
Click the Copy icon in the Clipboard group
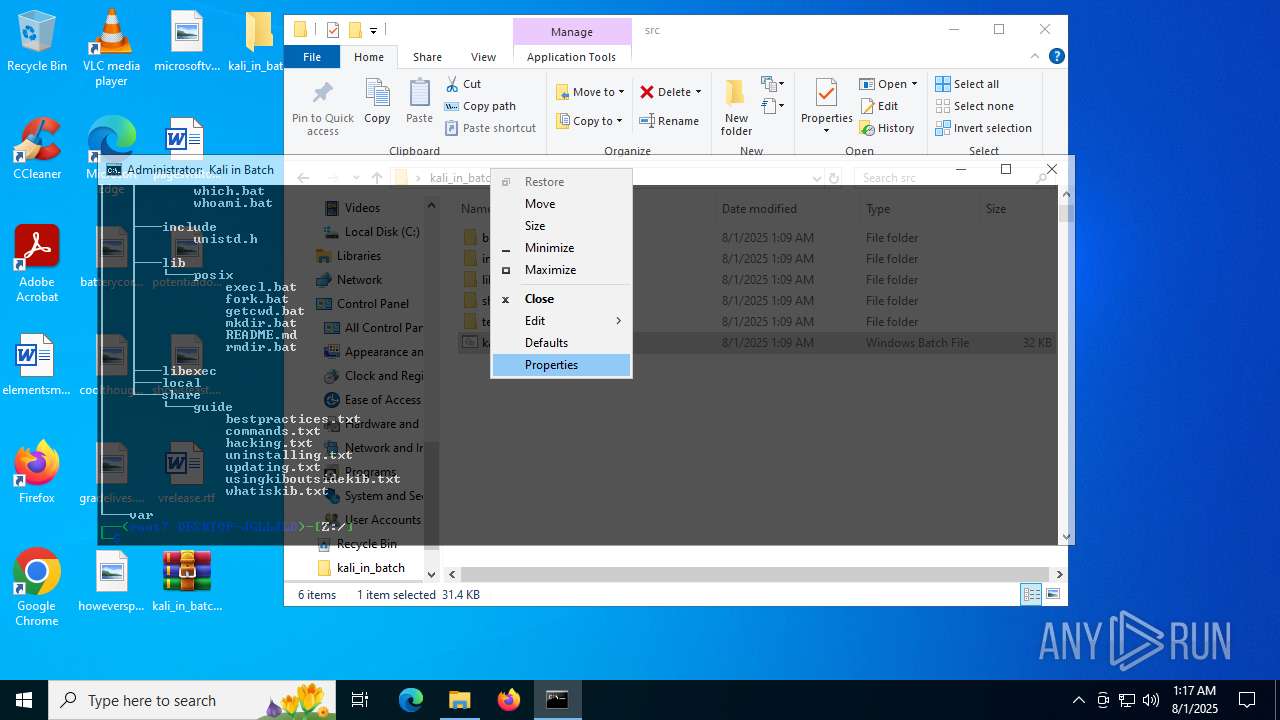(x=377, y=102)
